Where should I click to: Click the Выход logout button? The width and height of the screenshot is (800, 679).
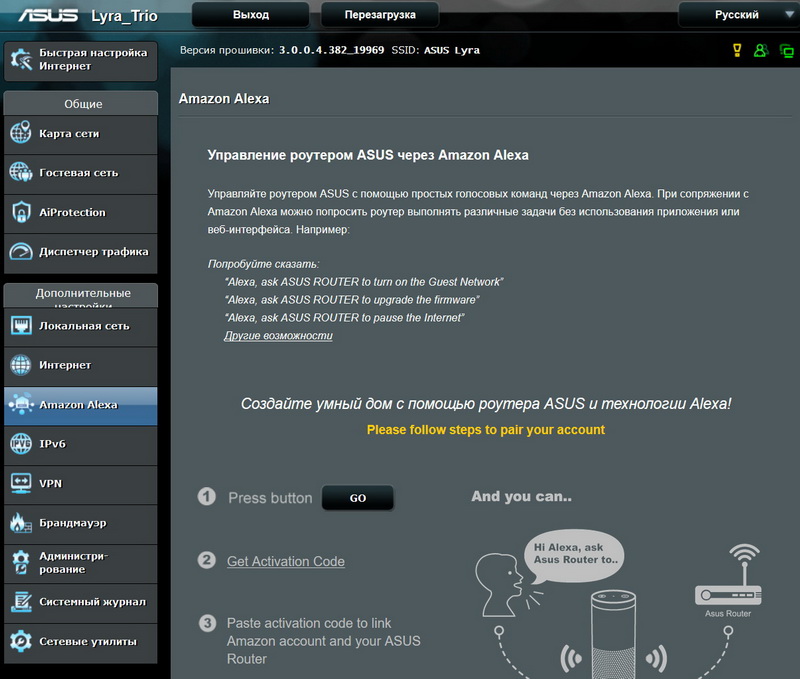click(x=250, y=15)
